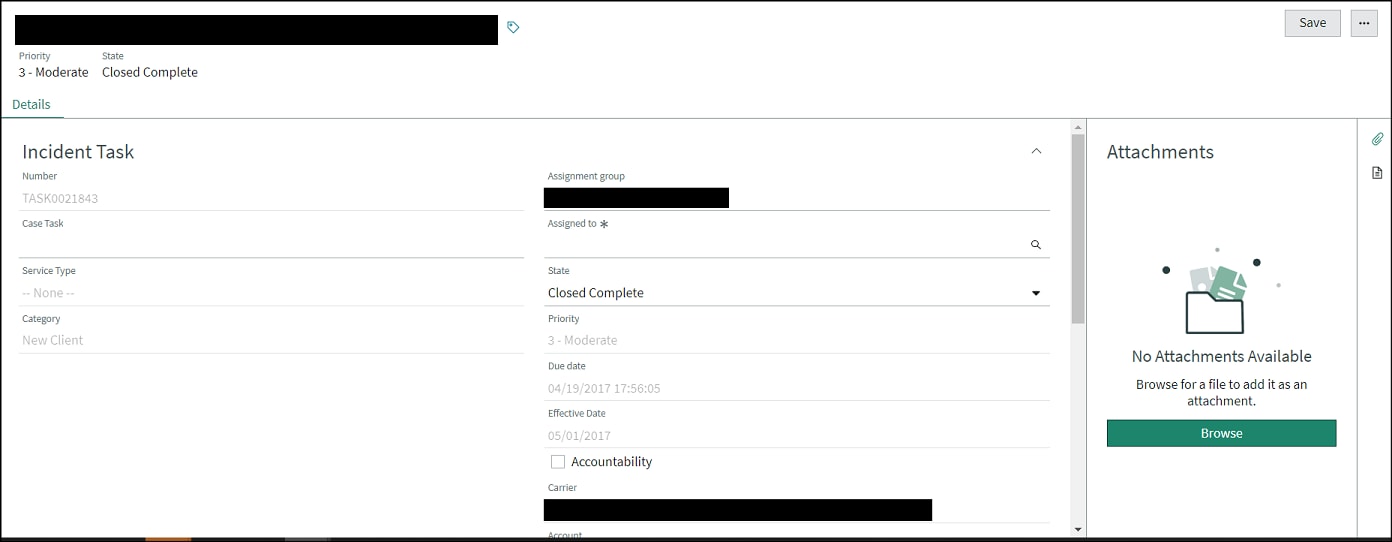Image resolution: width=1392 pixels, height=542 pixels.
Task: Click the form's vertical scrollbar thumb
Action: click(x=1077, y=228)
